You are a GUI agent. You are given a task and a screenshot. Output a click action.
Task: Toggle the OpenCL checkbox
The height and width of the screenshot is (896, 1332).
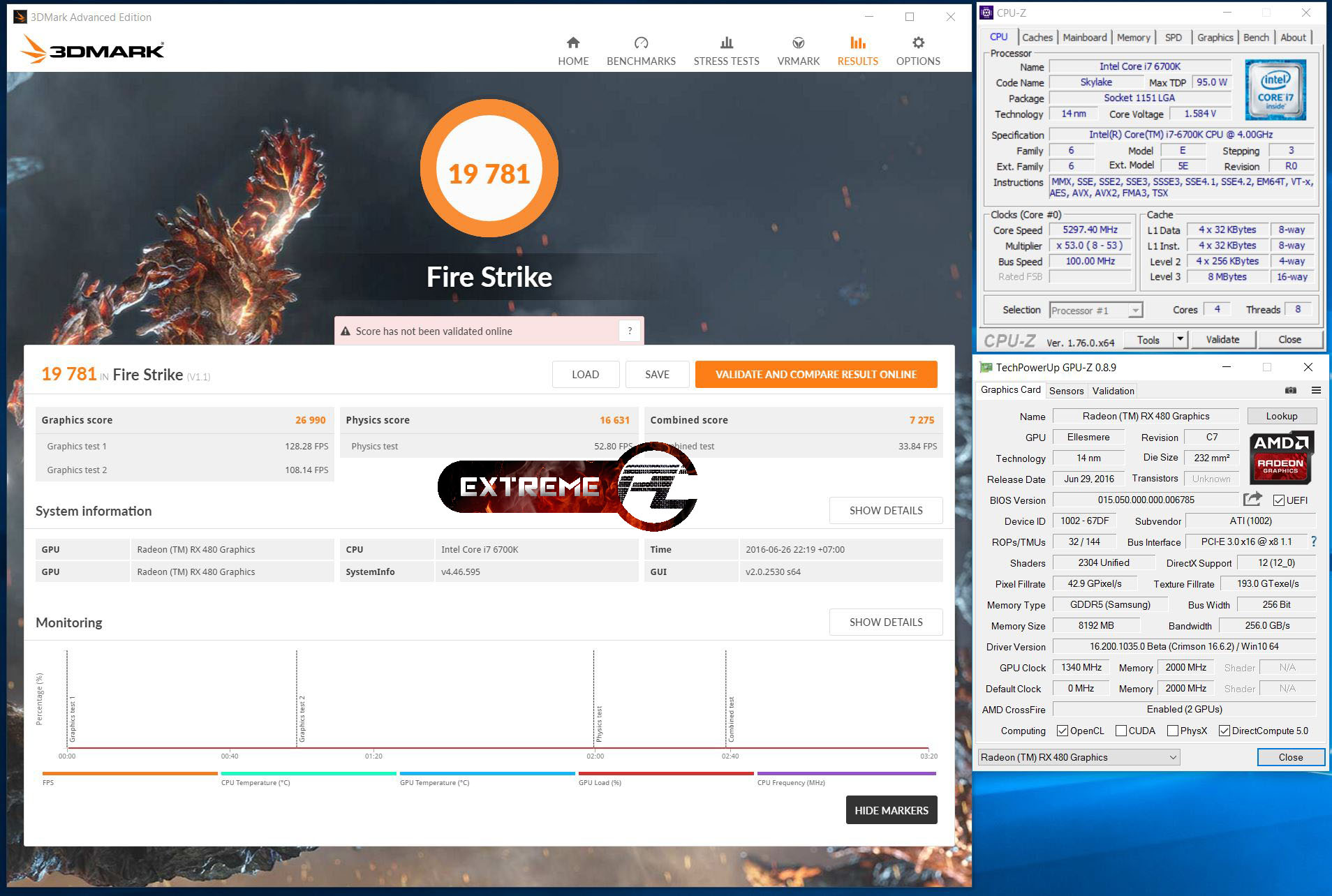click(1062, 731)
